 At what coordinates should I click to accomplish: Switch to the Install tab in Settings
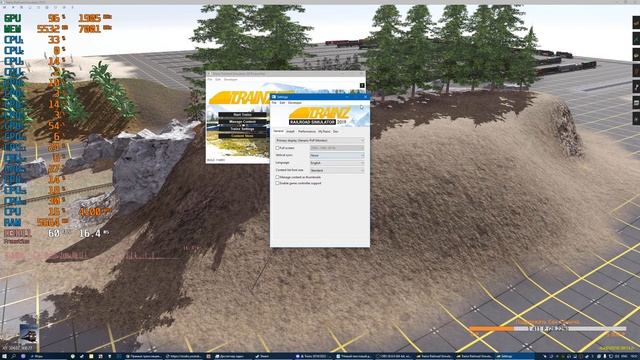click(290, 131)
